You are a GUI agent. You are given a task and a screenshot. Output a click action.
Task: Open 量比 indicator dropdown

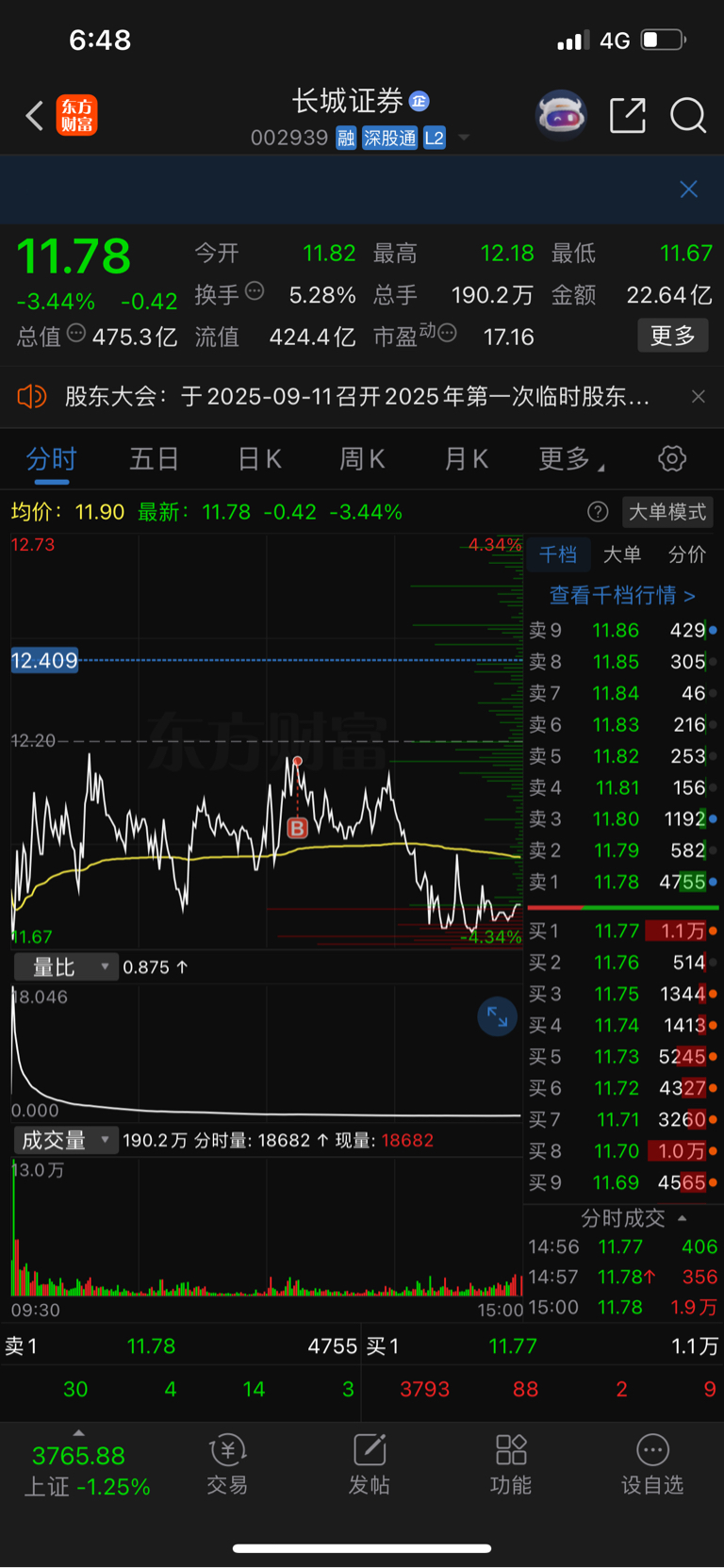pyautogui.click(x=65, y=967)
